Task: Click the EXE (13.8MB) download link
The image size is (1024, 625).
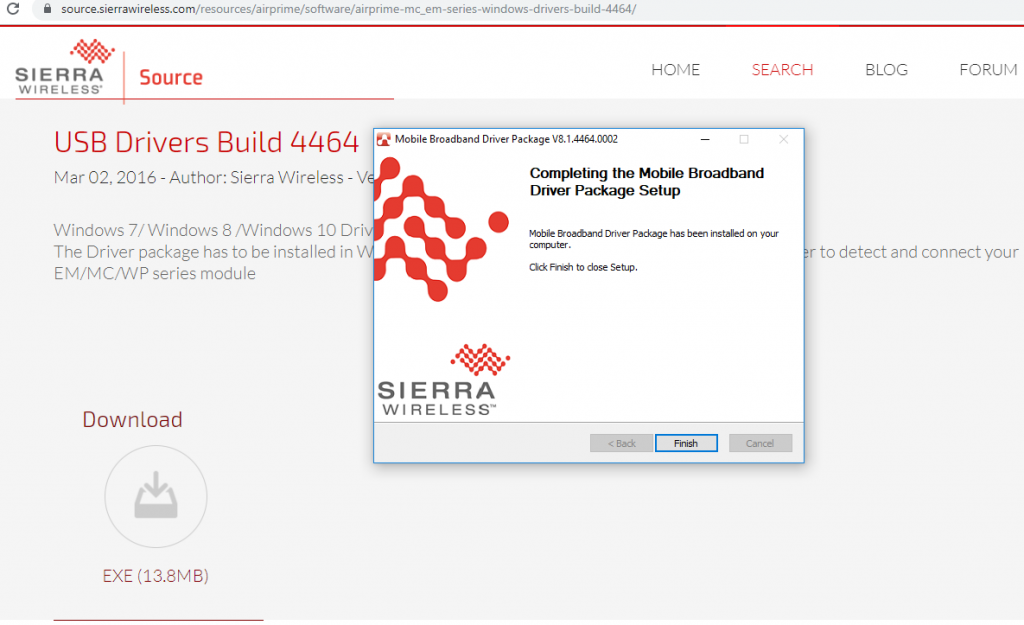Action: coord(155,576)
